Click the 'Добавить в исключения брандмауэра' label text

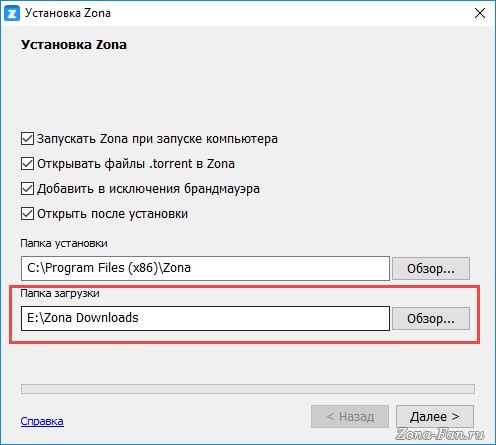(x=148, y=189)
